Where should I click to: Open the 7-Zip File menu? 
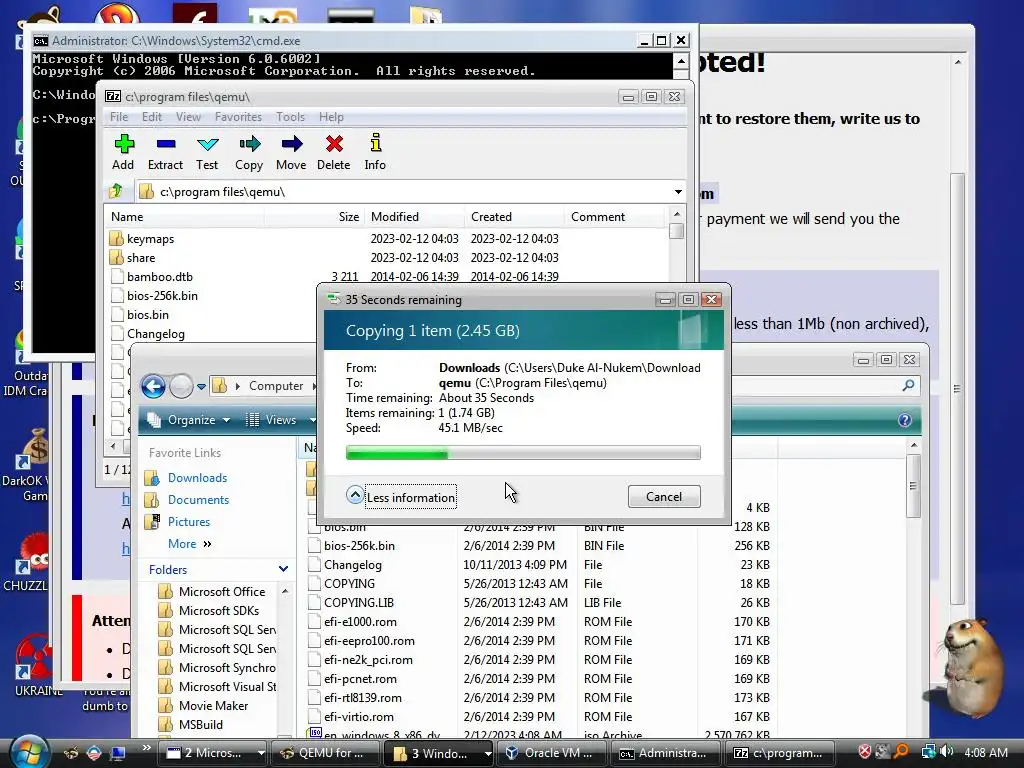119,117
